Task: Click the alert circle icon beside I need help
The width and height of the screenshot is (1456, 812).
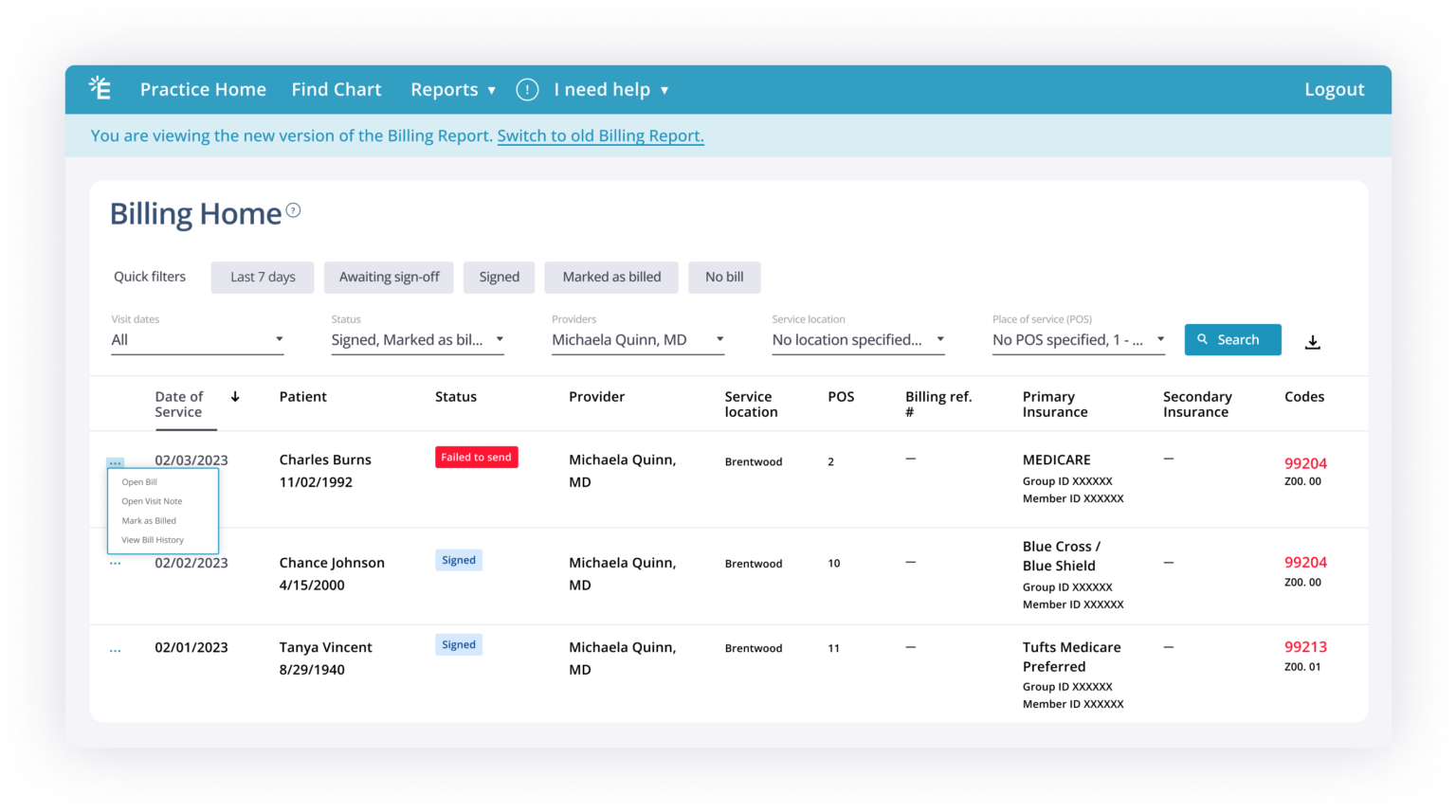Action: pyautogui.click(x=527, y=89)
